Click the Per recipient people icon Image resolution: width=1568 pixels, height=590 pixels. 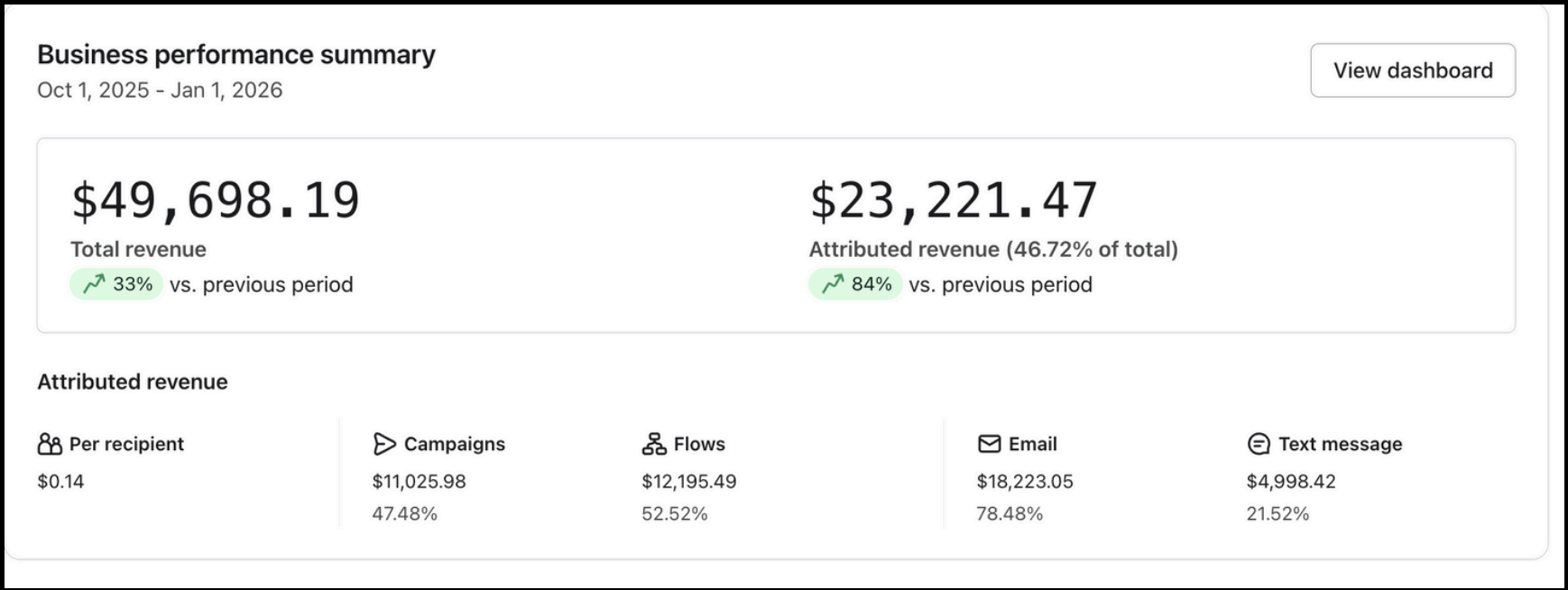(x=50, y=444)
